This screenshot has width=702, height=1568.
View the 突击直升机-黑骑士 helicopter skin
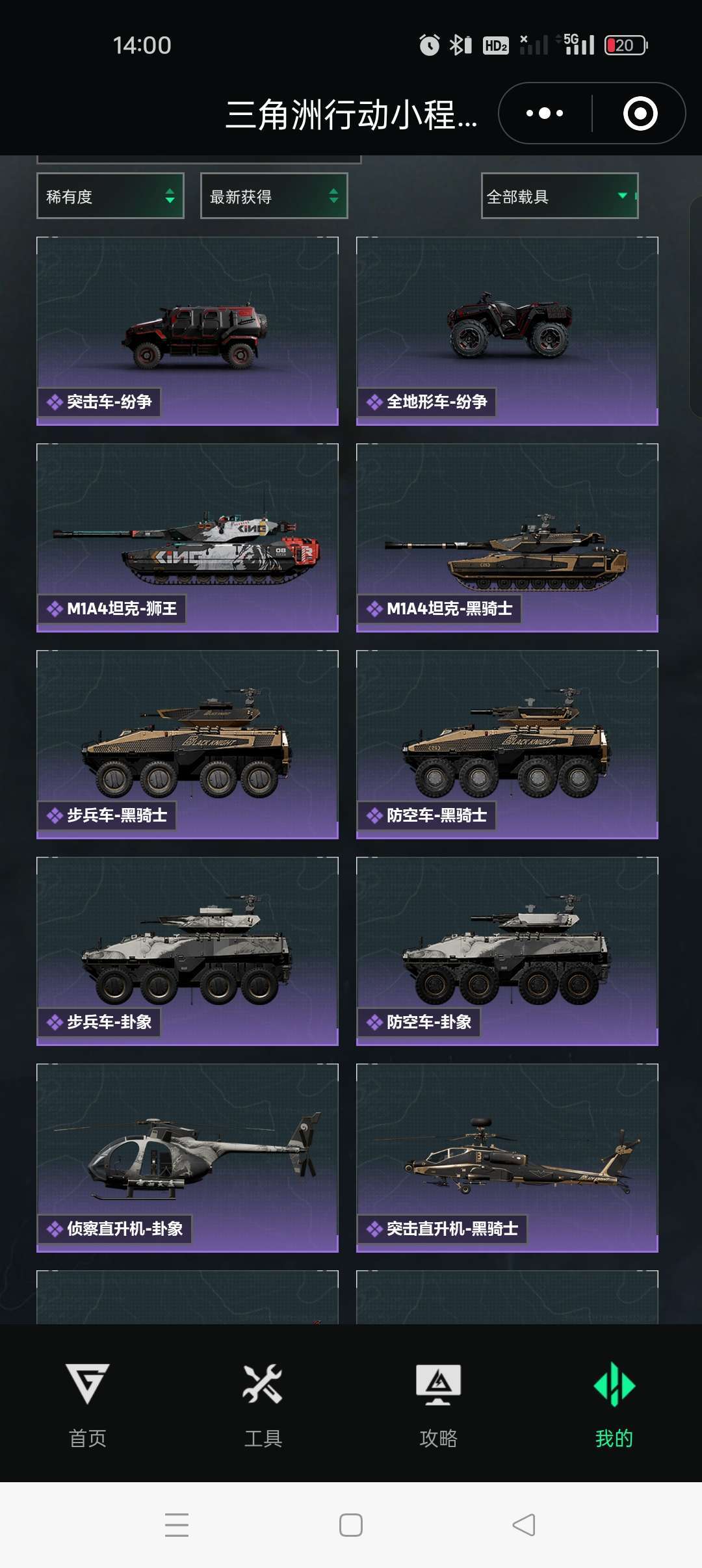[x=507, y=1158]
